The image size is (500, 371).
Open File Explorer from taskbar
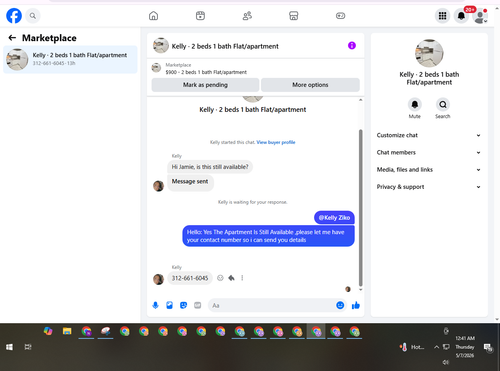pyautogui.click(x=67, y=331)
